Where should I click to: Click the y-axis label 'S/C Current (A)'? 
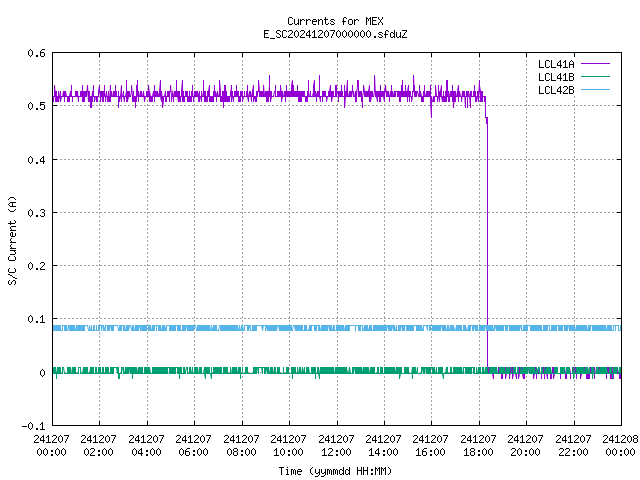coord(12,241)
